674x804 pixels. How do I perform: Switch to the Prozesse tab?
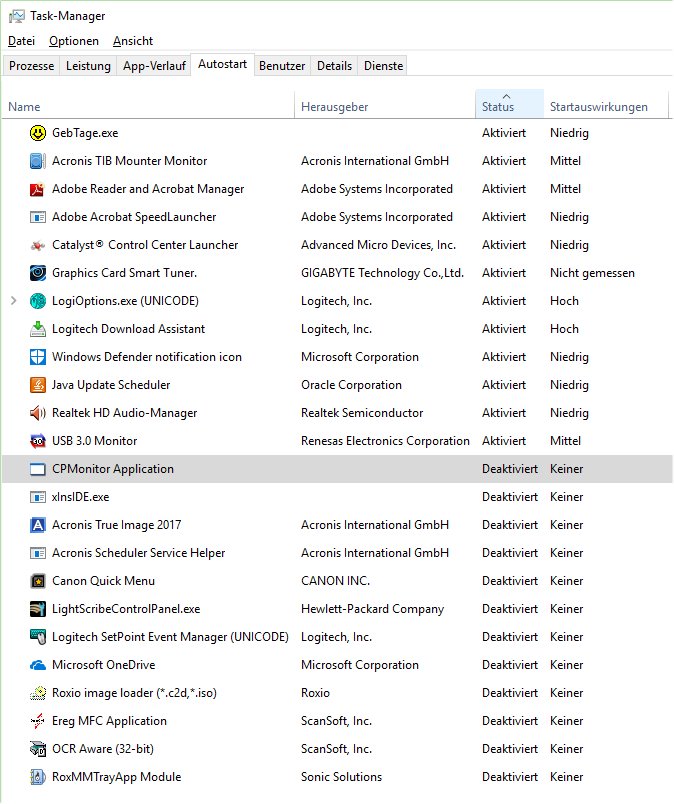pyautogui.click(x=31, y=66)
